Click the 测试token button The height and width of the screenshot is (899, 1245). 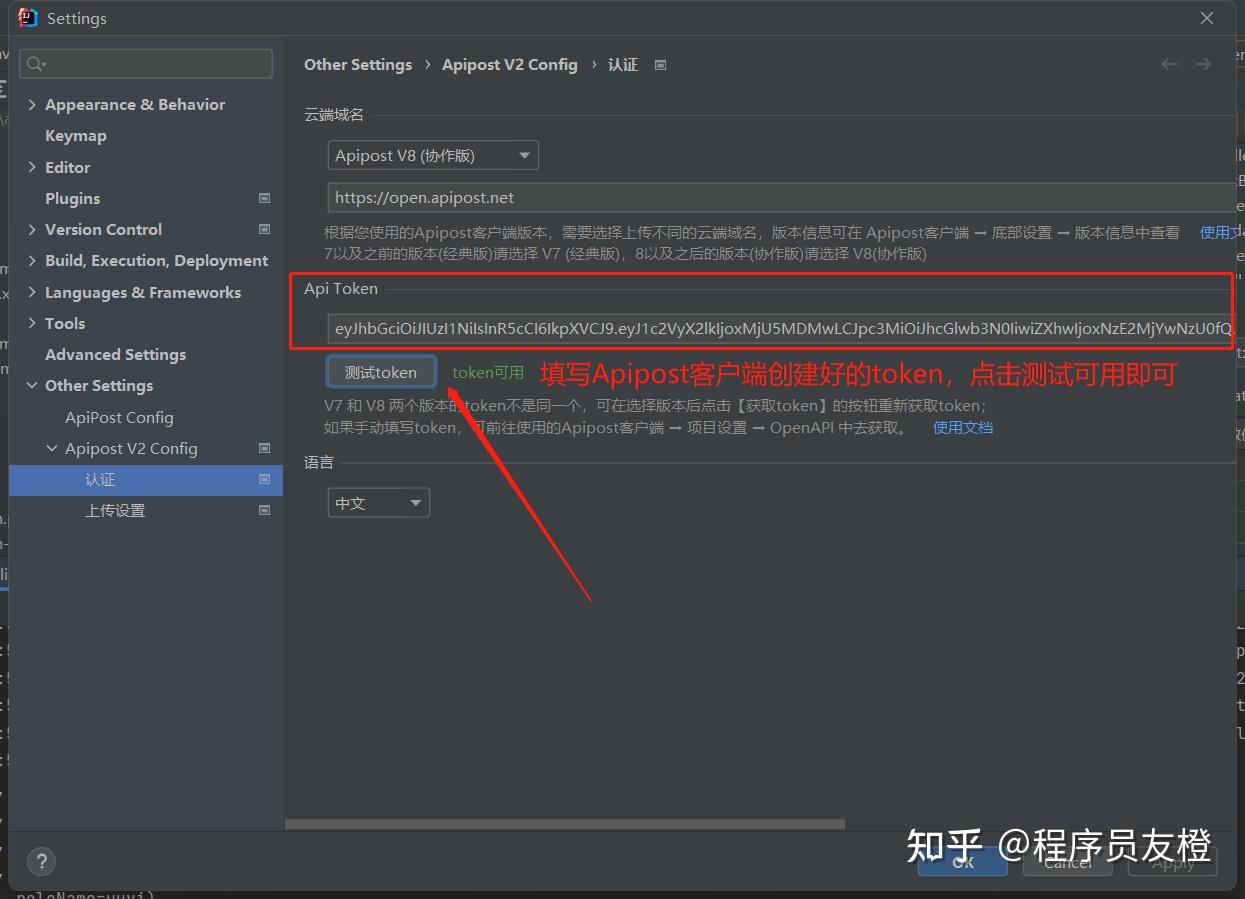(381, 372)
